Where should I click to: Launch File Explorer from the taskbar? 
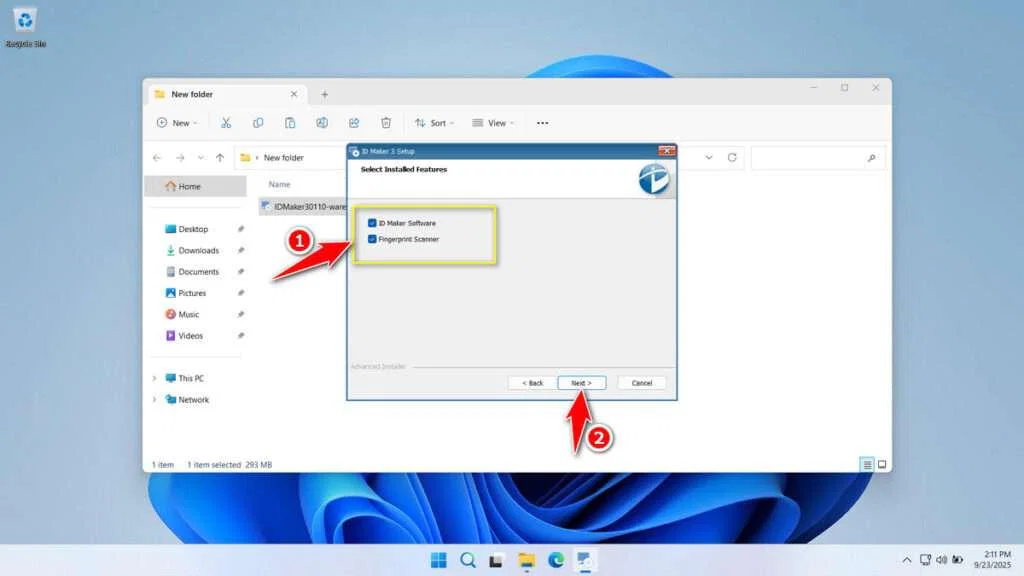[526, 560]
